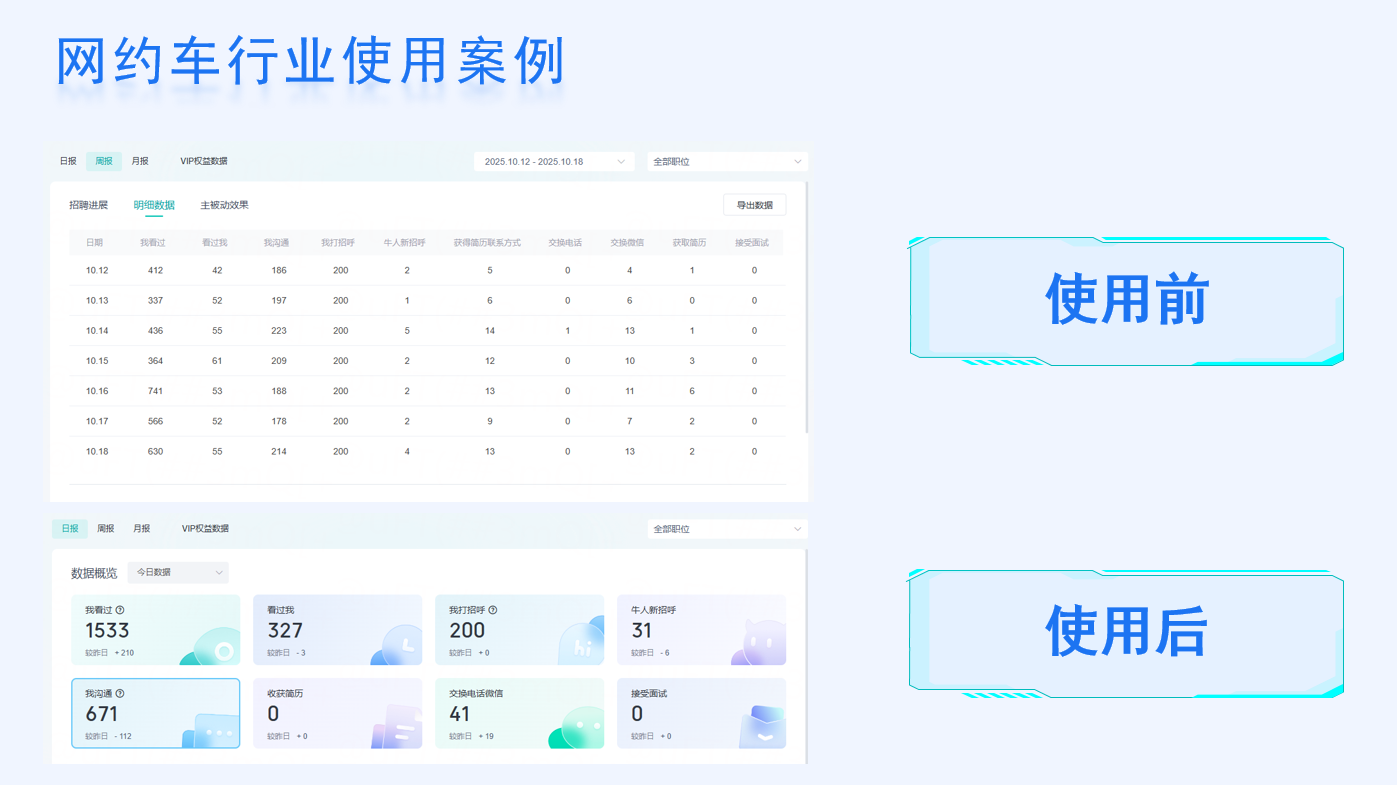
Task: Click the 14 value in the 10.14 row
Action: [490, 331]
